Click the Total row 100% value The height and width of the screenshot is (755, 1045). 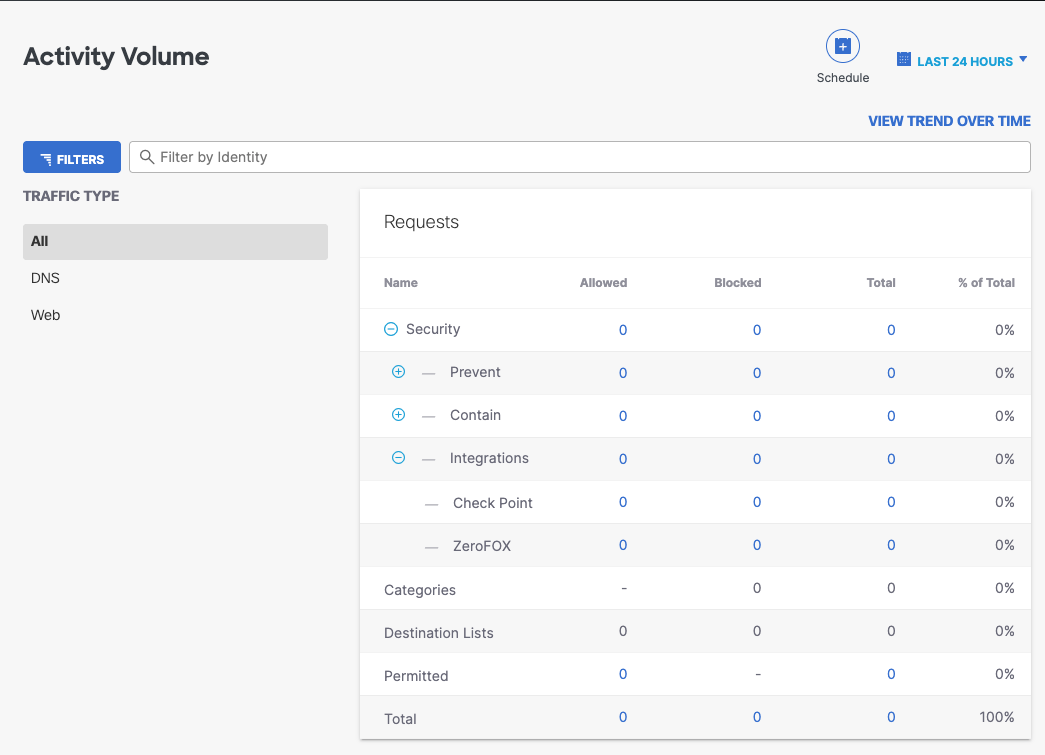[x=996, y=717]
